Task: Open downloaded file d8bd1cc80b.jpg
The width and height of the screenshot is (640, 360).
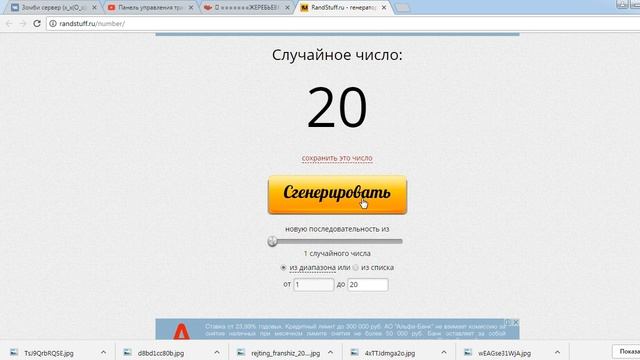Action: [x=161, y=353]
